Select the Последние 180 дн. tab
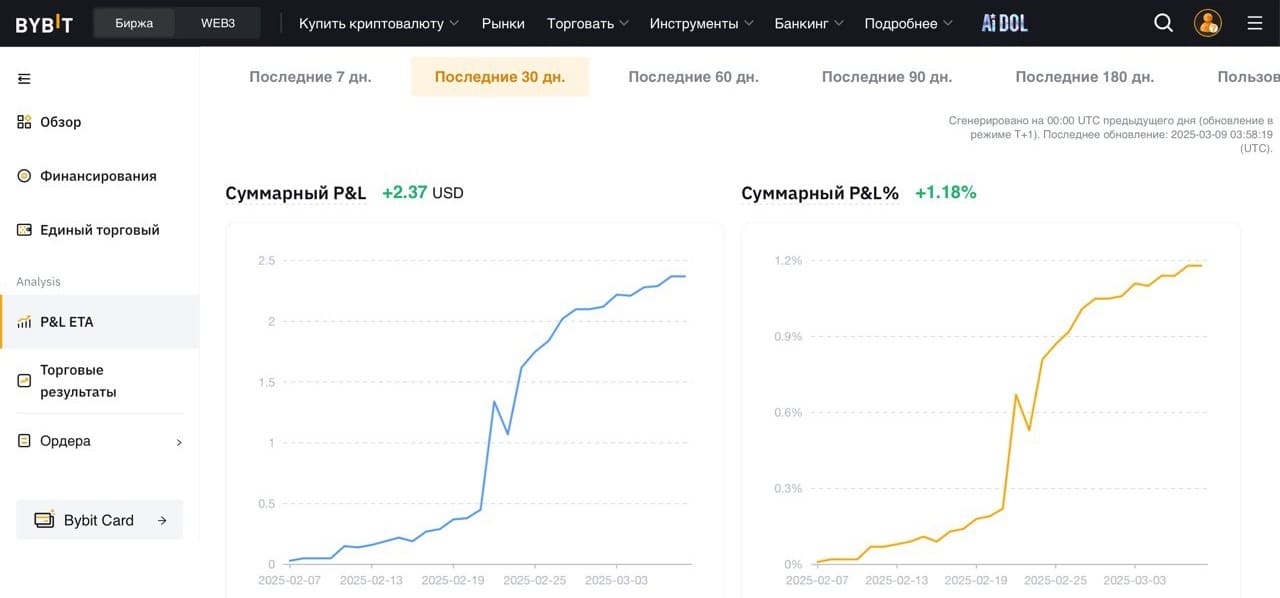The width and height of the screenshot is (1280, 598). [x=1085, y=77]
